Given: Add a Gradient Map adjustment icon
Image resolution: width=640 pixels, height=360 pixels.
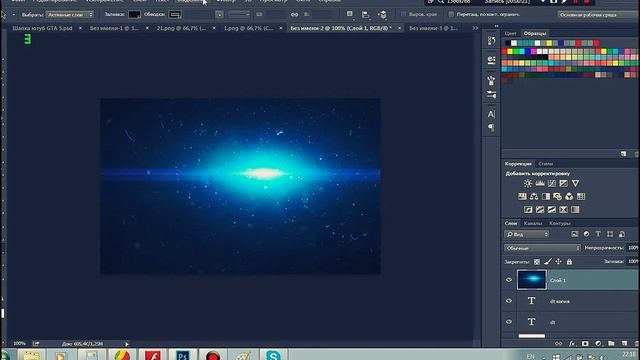Looking at the screenshot, I should pyautogui.click(x=575, y=209).
